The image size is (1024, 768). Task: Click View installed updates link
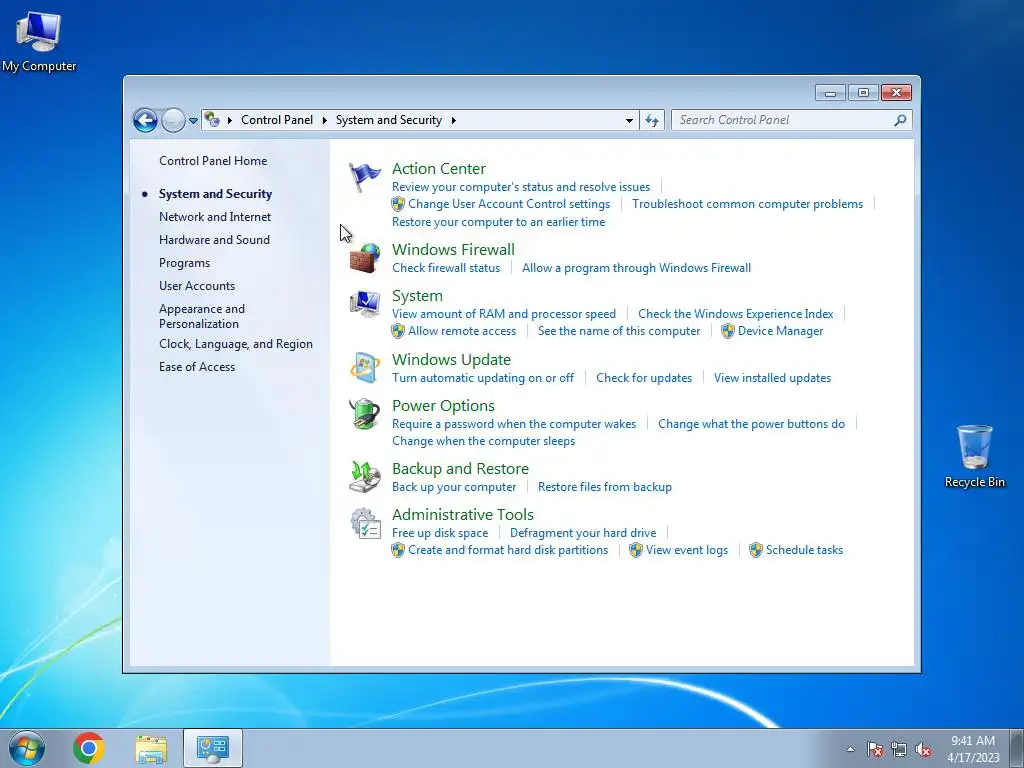(772, 377)
